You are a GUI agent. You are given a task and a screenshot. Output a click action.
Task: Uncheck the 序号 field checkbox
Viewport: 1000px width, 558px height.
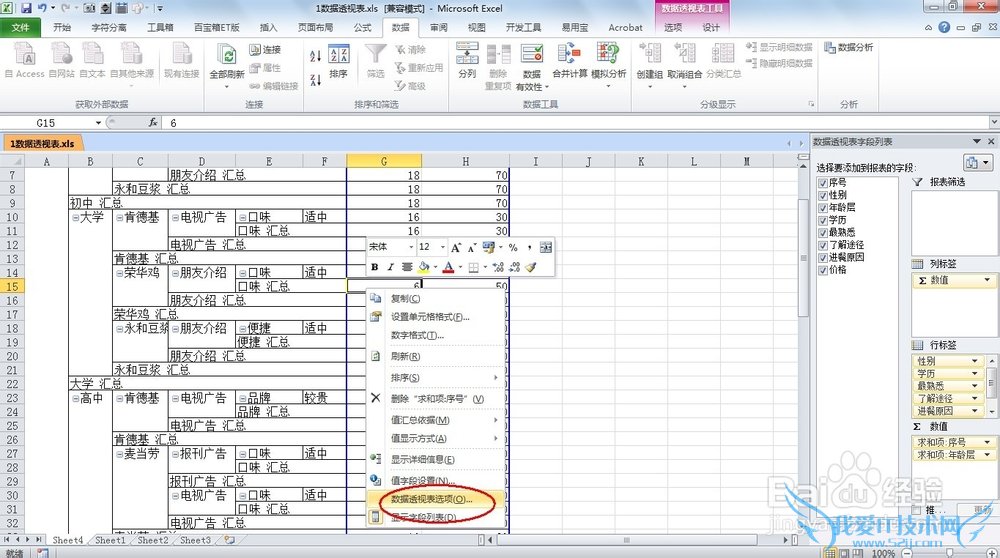823,183
